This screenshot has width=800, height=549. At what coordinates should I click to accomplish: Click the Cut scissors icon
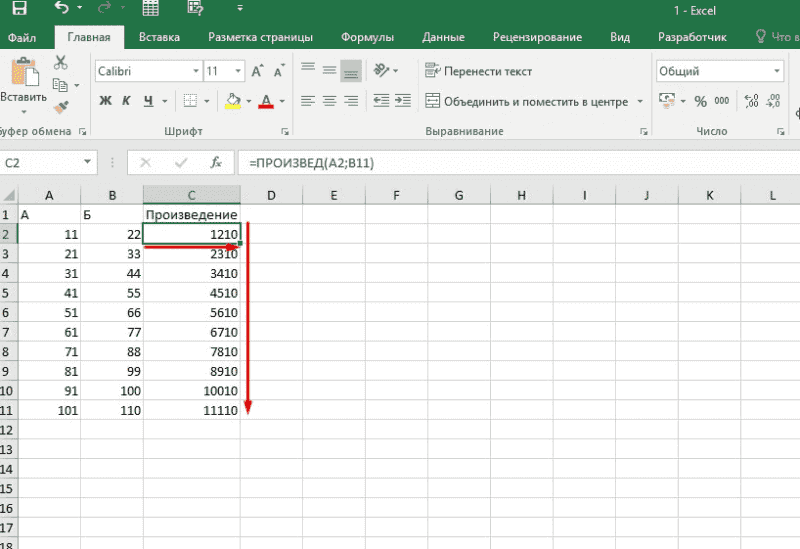(60, 62)
